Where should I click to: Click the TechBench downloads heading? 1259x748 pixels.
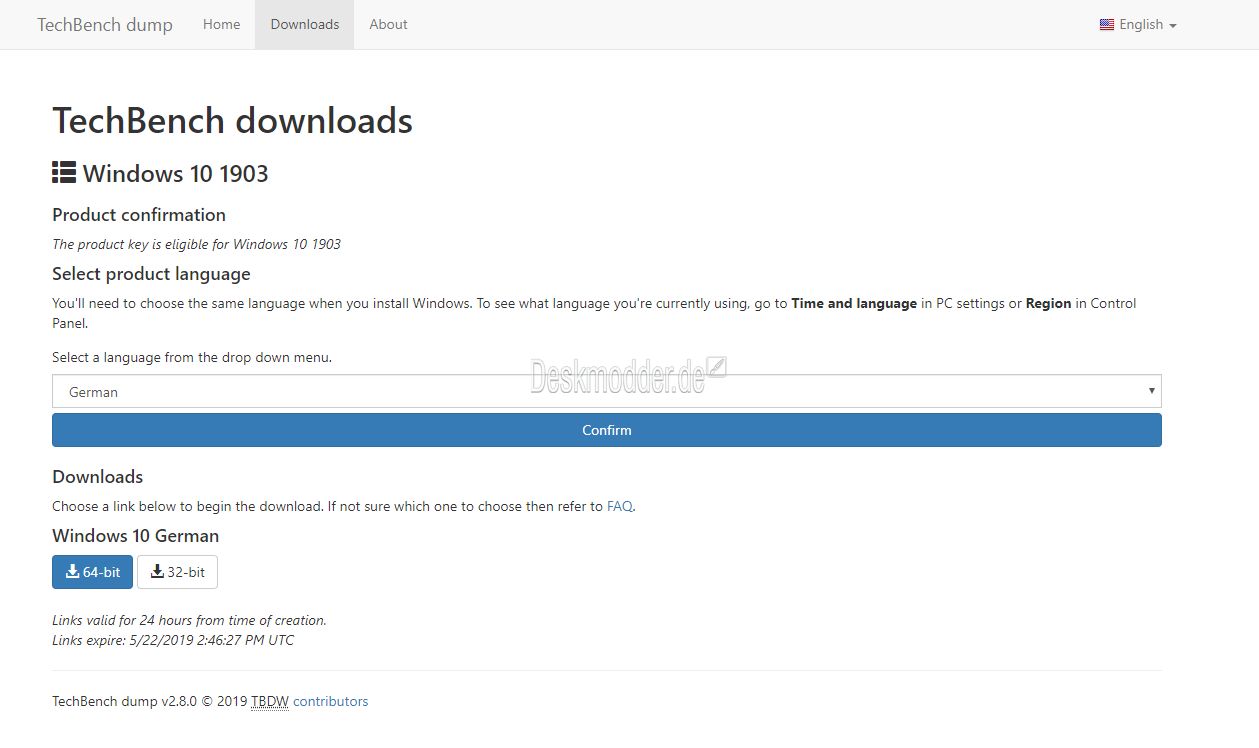tap(232, 121)
